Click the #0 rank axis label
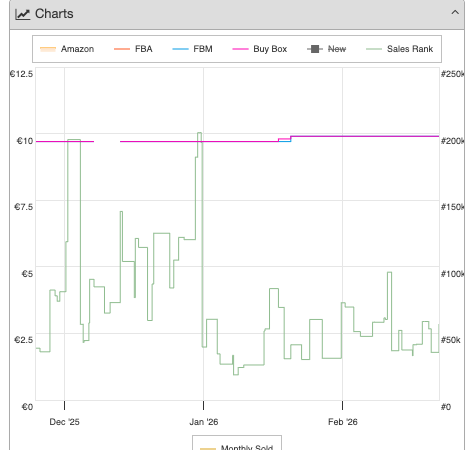474x450 pixels. tap(446, 407)
